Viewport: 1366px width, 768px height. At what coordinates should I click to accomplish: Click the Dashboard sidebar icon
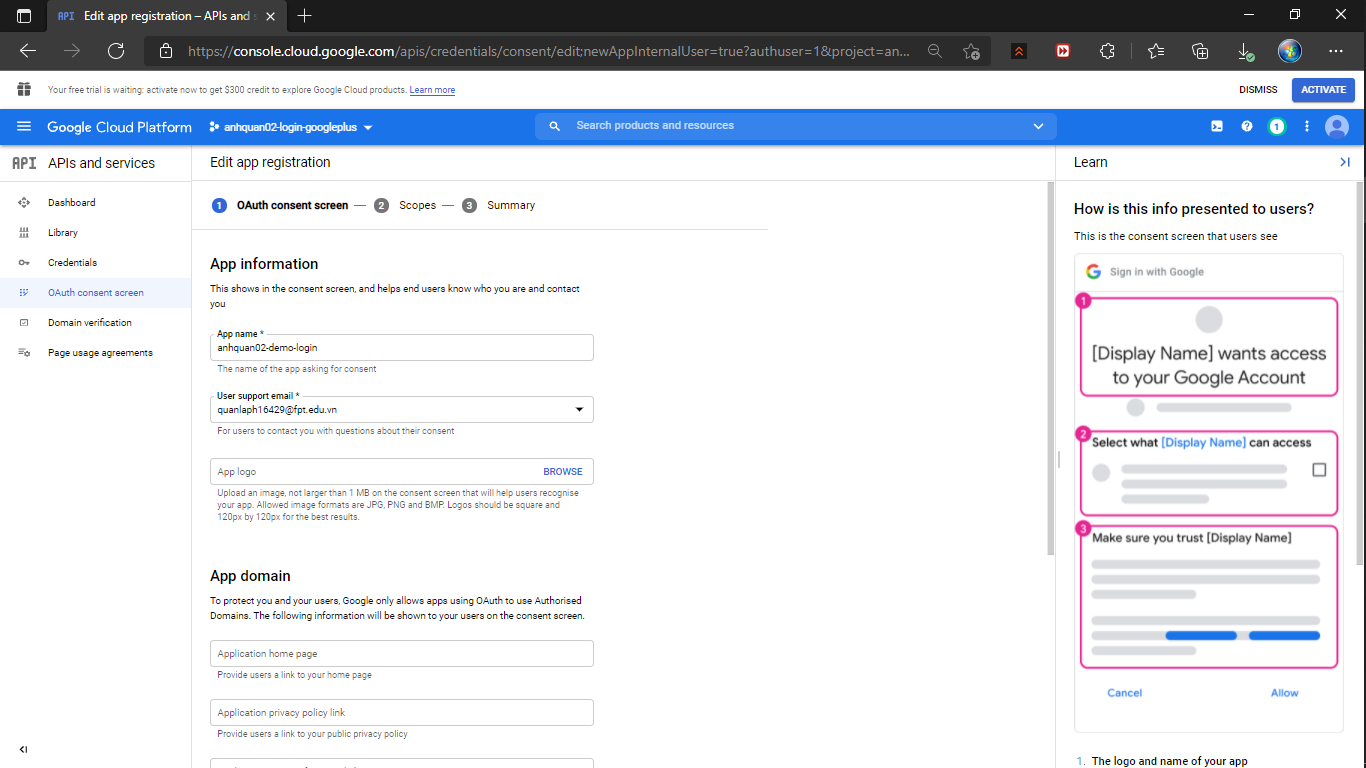click(24, 203)
